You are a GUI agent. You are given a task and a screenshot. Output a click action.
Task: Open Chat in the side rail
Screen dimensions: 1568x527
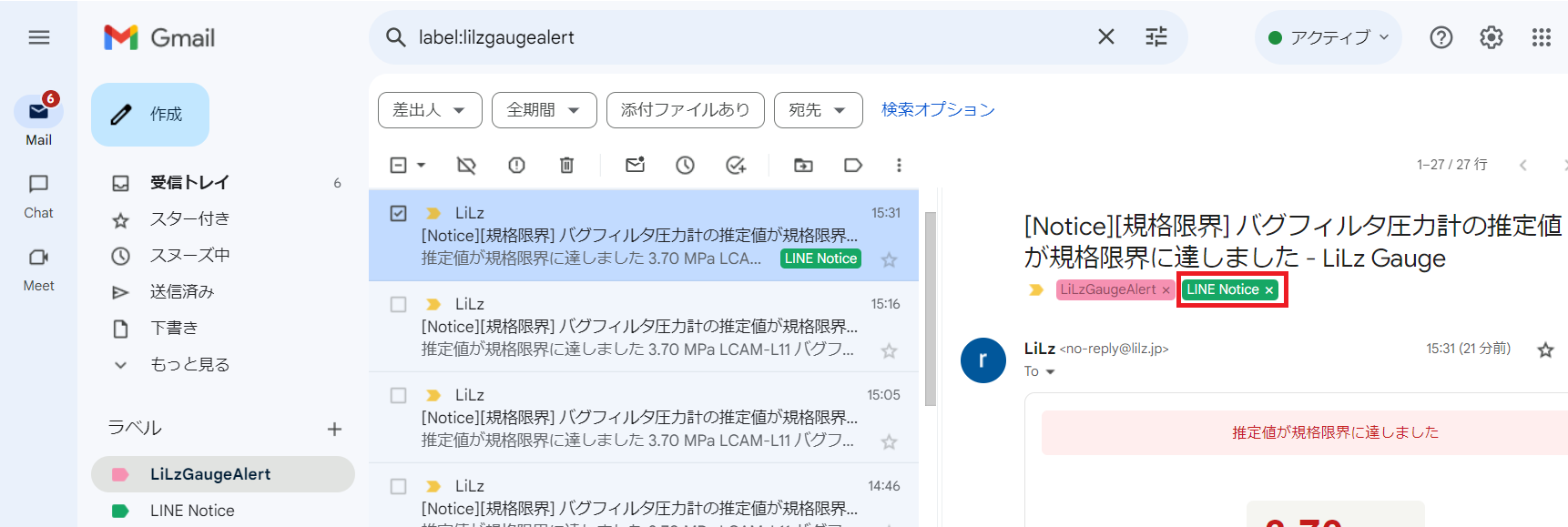[x=38, y=196]
